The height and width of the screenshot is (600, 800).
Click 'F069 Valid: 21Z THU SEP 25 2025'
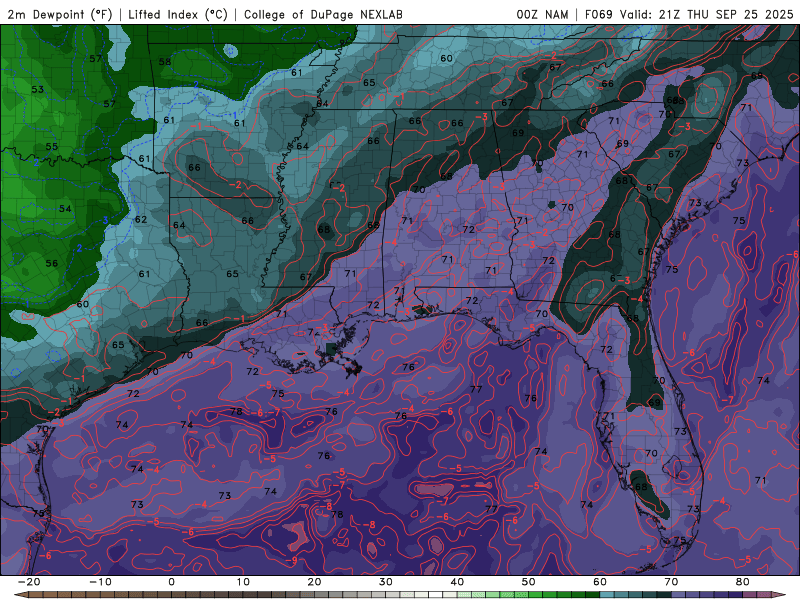point(689,14)
